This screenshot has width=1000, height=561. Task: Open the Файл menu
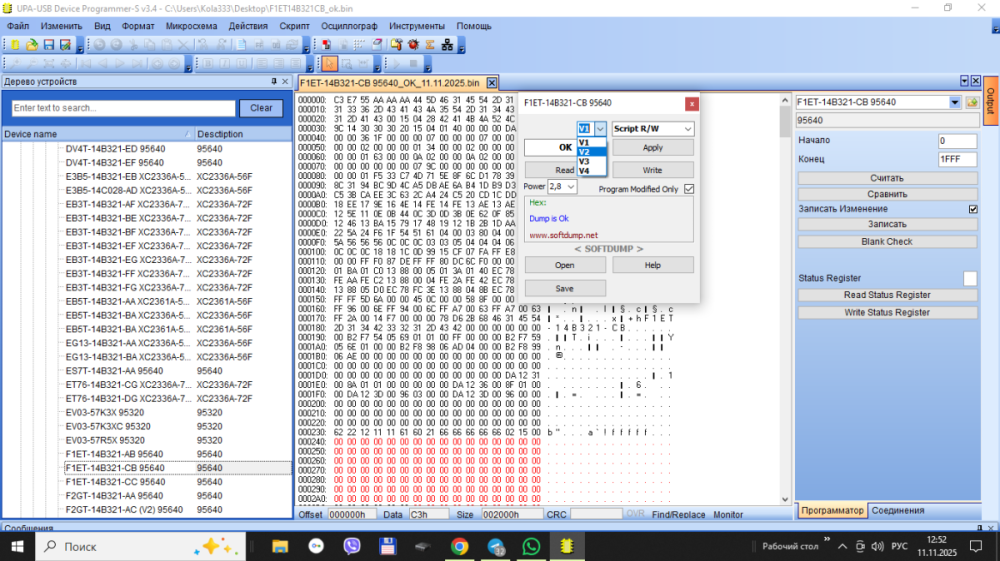(18, 26)
